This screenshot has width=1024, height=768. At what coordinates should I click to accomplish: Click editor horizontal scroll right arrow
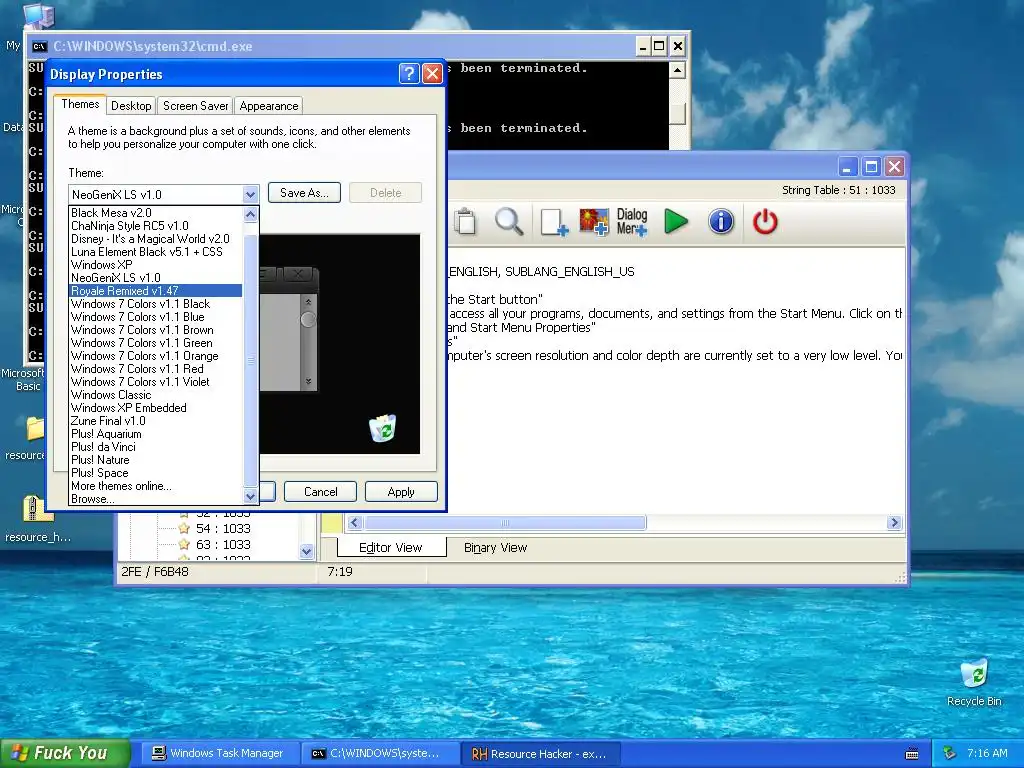894,522
